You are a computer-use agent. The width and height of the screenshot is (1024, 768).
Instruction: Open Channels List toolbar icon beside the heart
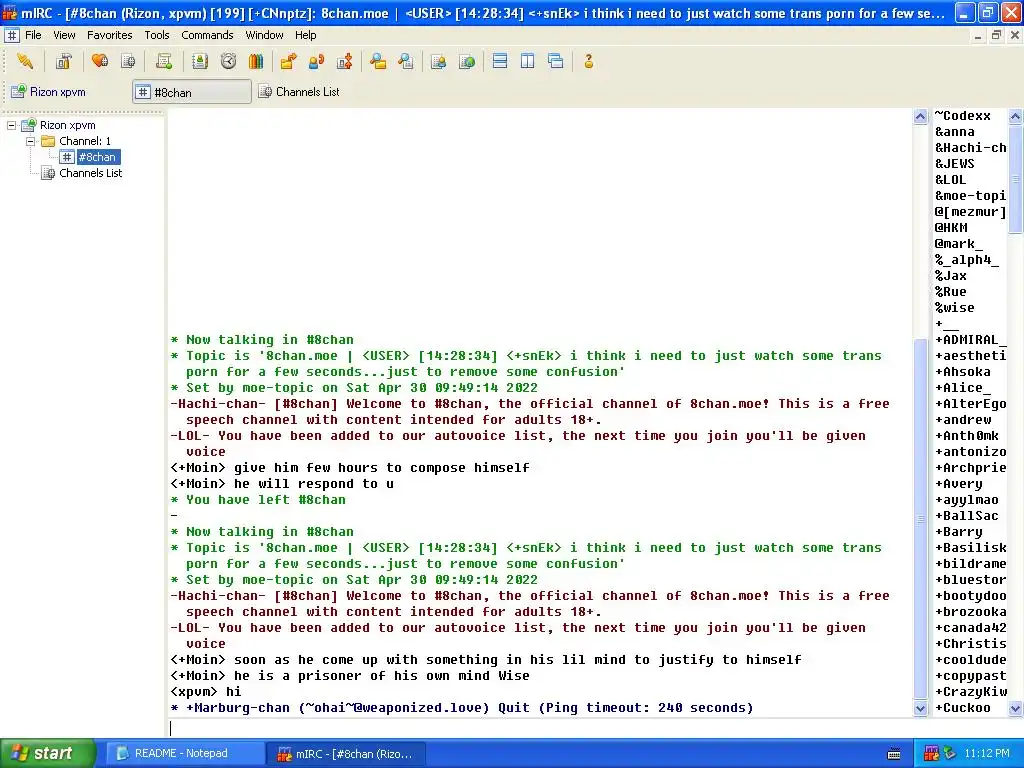pyautogui.click(x=128, y=61)
